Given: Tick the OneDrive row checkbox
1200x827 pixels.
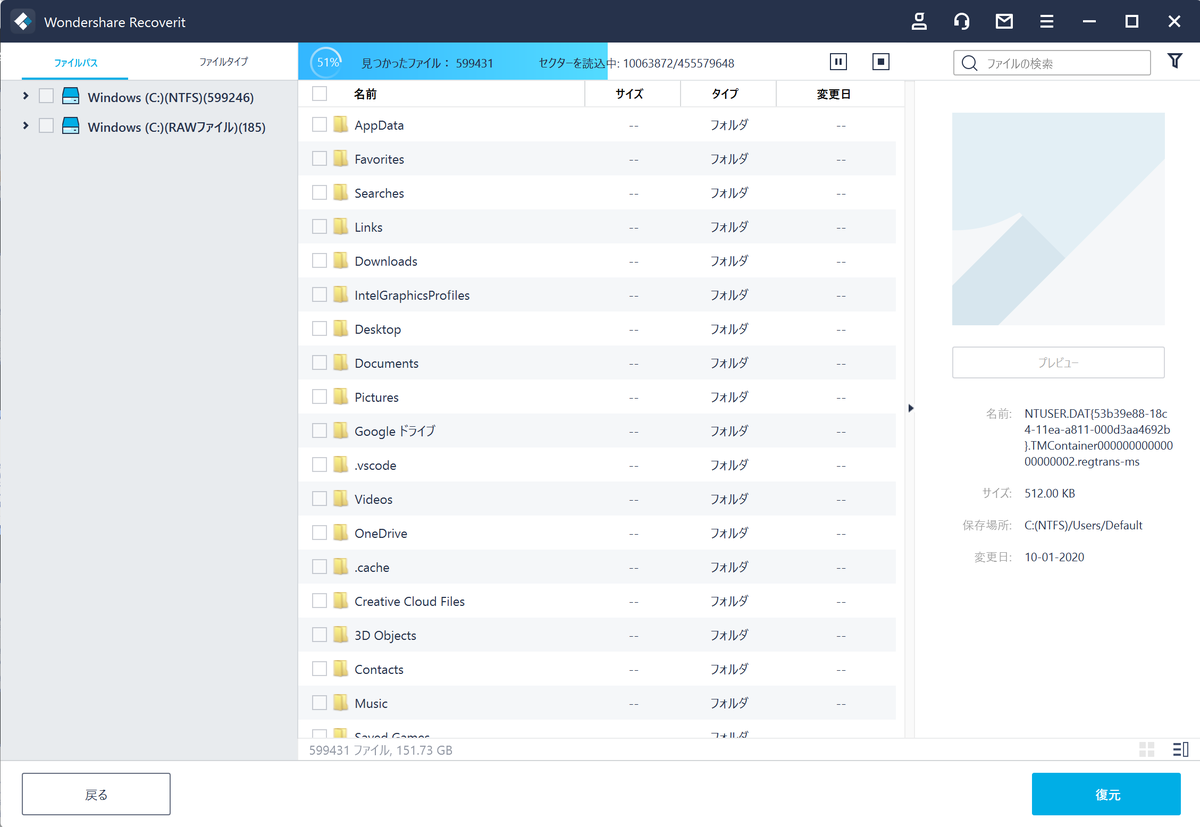Looking at the screenshot, I should click(x=319, y=533).
